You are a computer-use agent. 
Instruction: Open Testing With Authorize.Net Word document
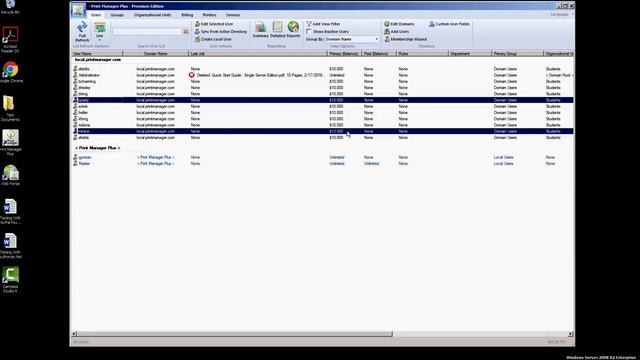coord(10,245)
